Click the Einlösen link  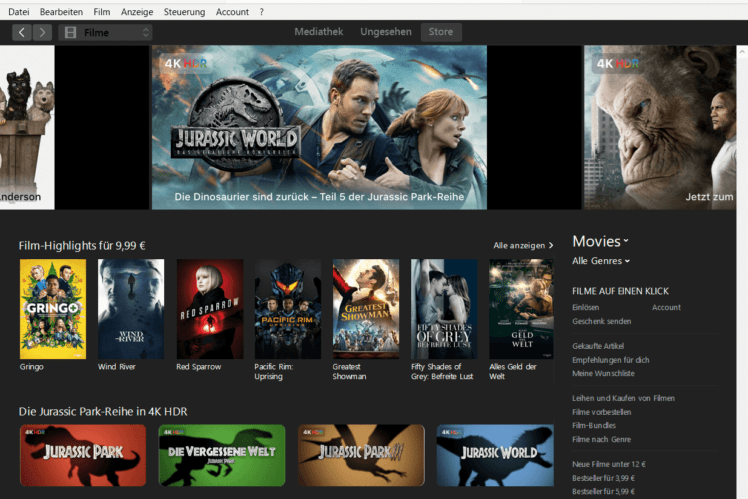(586, 308)
